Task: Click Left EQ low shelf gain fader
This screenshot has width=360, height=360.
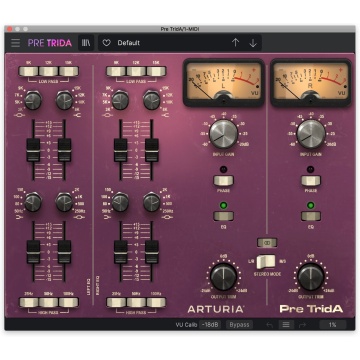Action: coord(33,252)
